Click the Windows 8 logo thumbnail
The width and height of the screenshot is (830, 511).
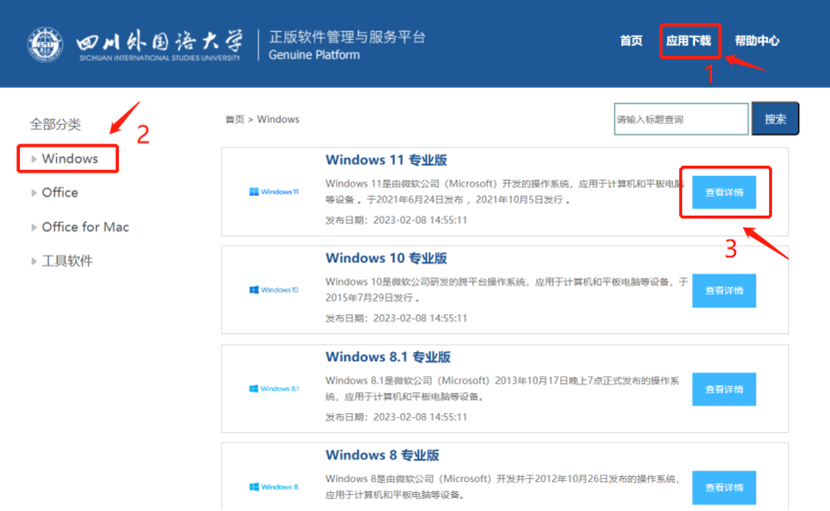(274, 487)
